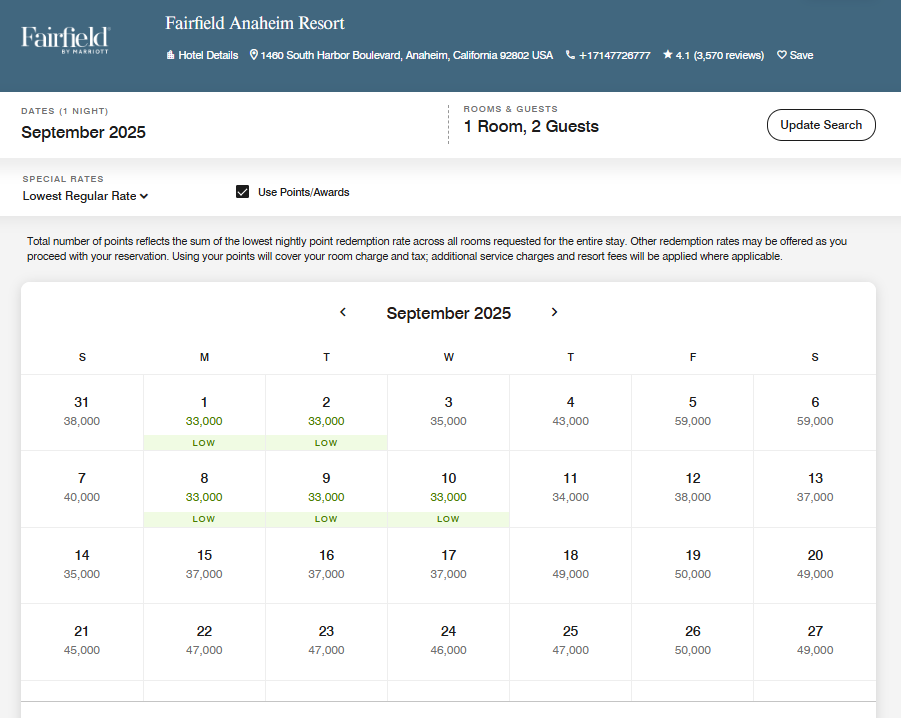Open the 1 Room, 2 Guests selector
The height and width of the screenshot is (718, 901).
531,126
